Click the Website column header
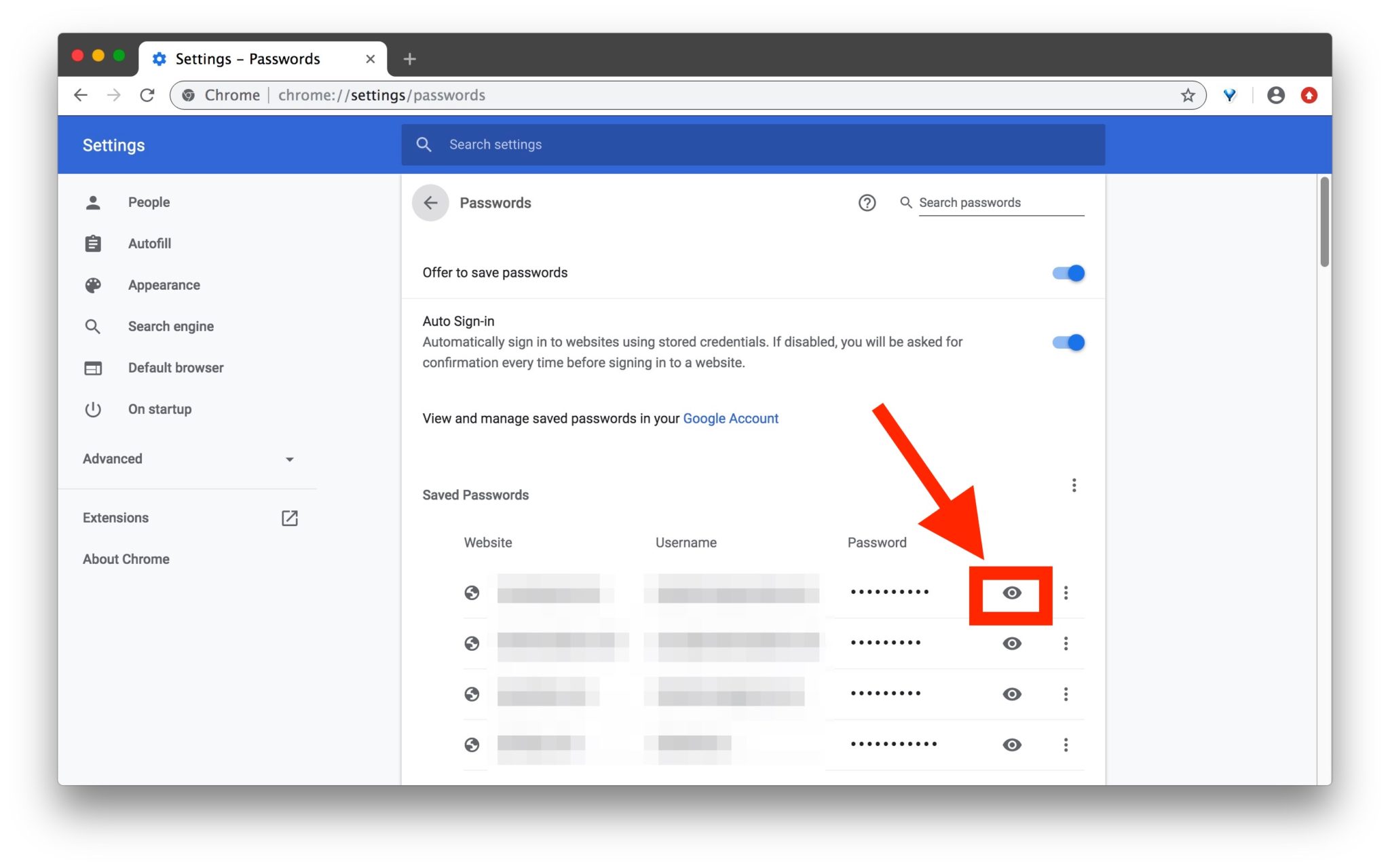 coord(488,543)
